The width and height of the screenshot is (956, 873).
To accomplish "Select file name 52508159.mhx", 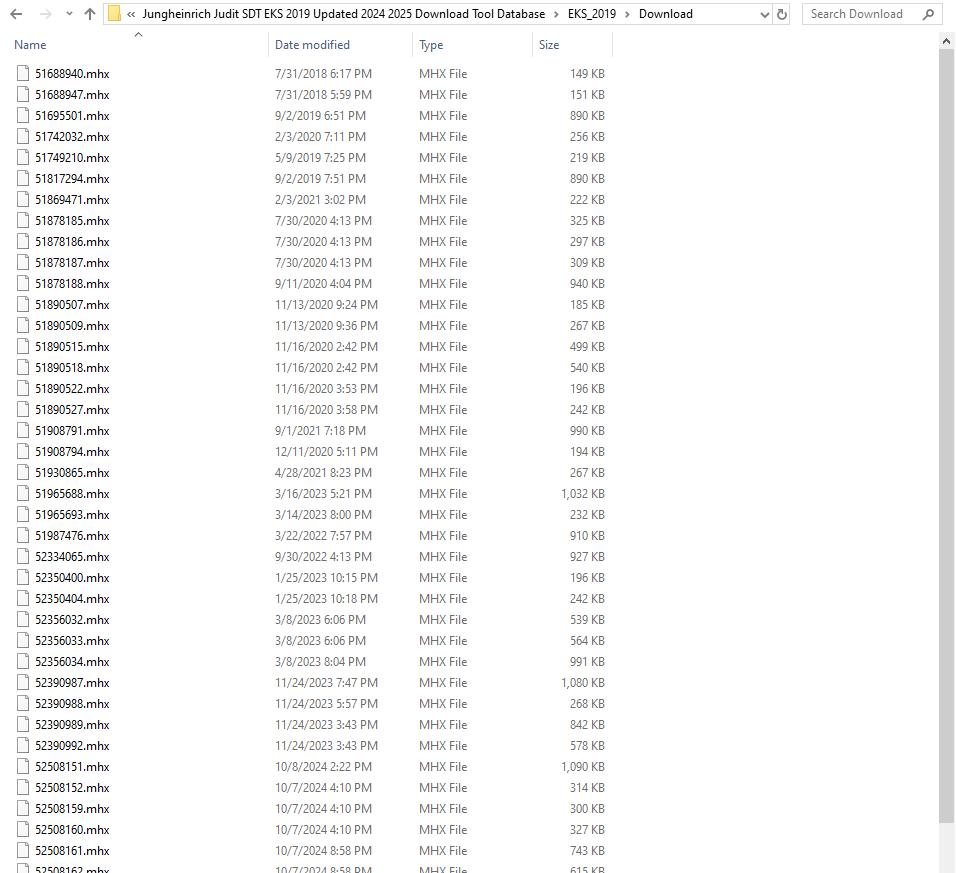I will pos(72,808).
